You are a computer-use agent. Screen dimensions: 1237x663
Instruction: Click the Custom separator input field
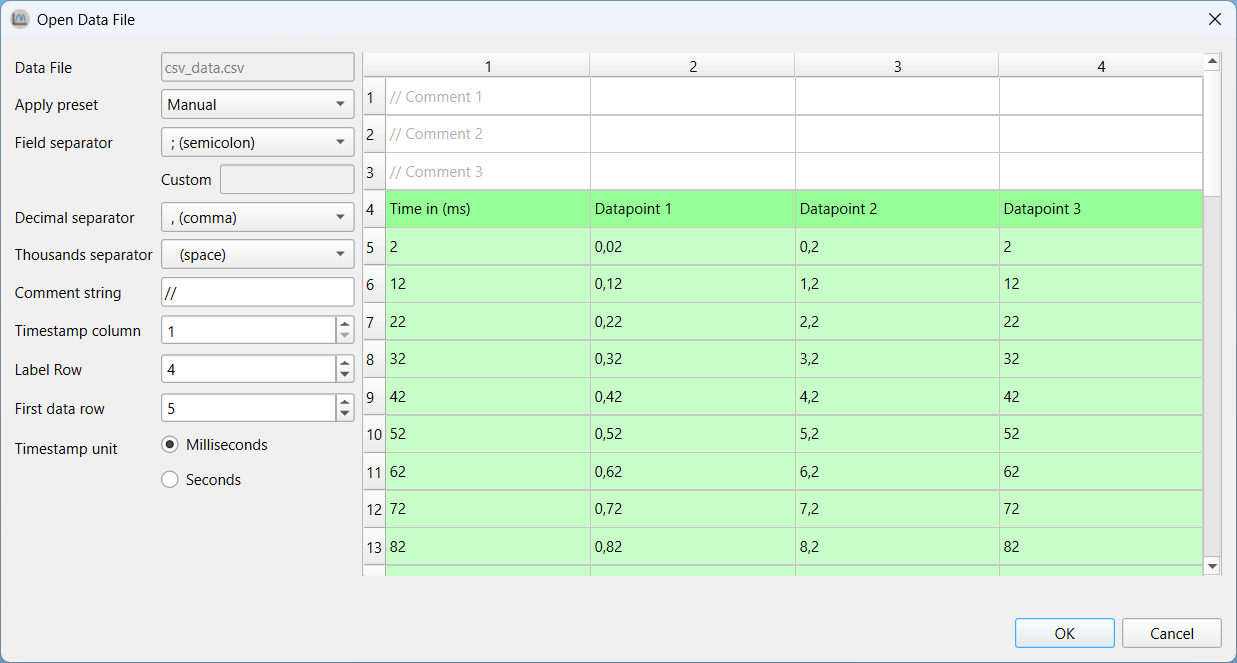[x=287, y=180]
